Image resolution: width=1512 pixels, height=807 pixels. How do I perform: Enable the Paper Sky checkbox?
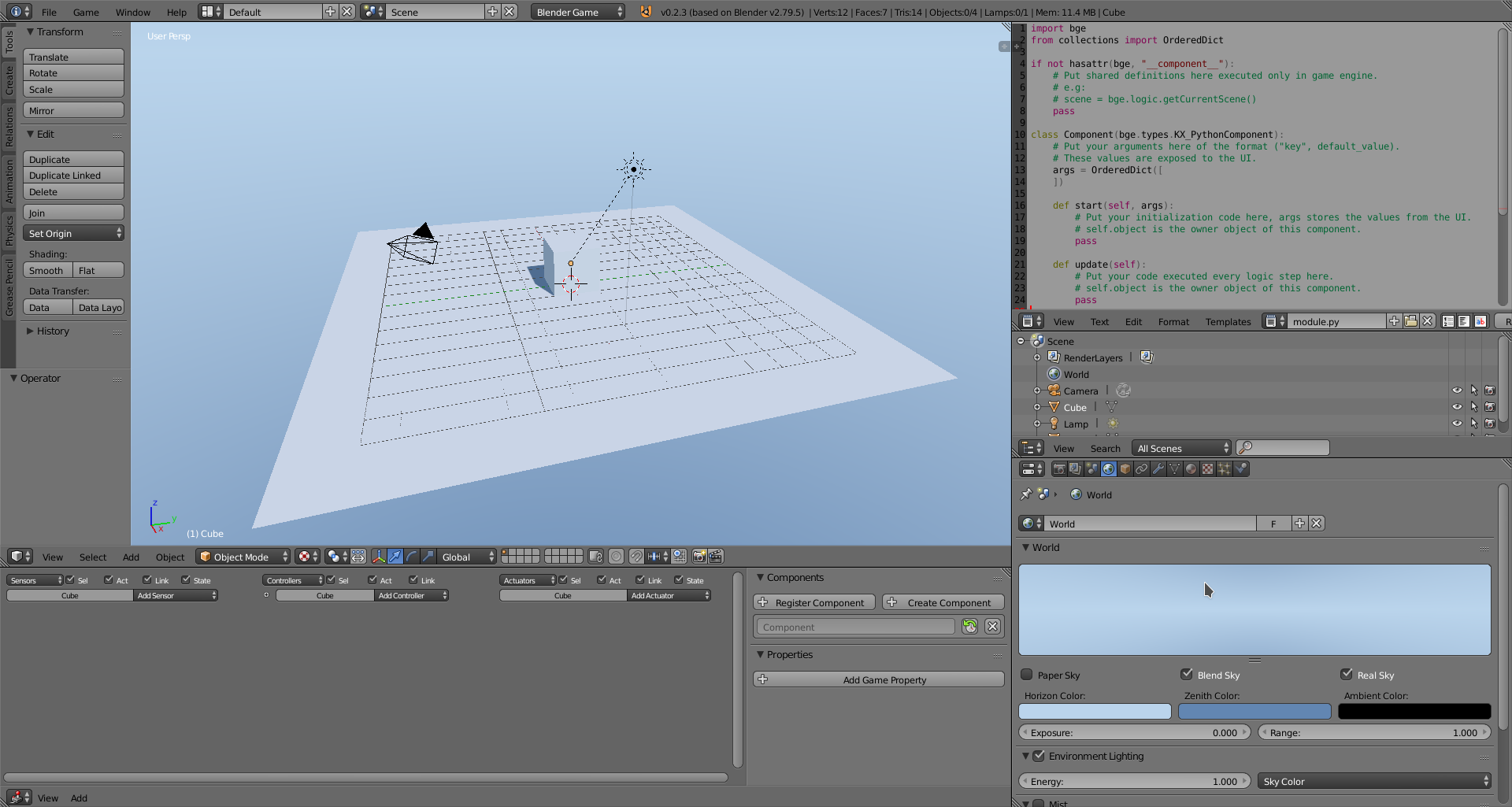(1027, 675)
